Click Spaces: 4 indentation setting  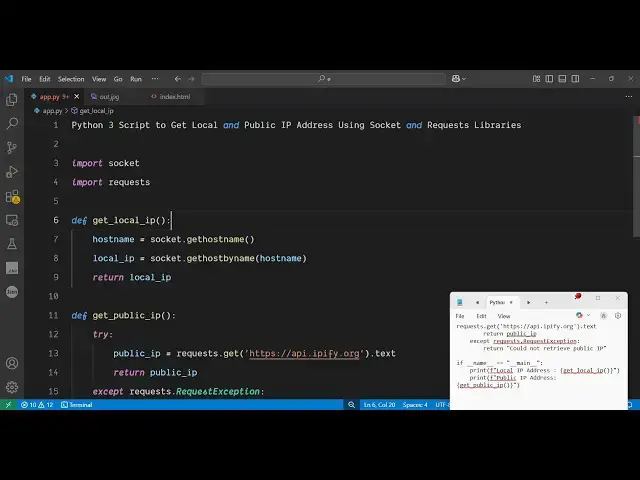click(x=415, y=404)
